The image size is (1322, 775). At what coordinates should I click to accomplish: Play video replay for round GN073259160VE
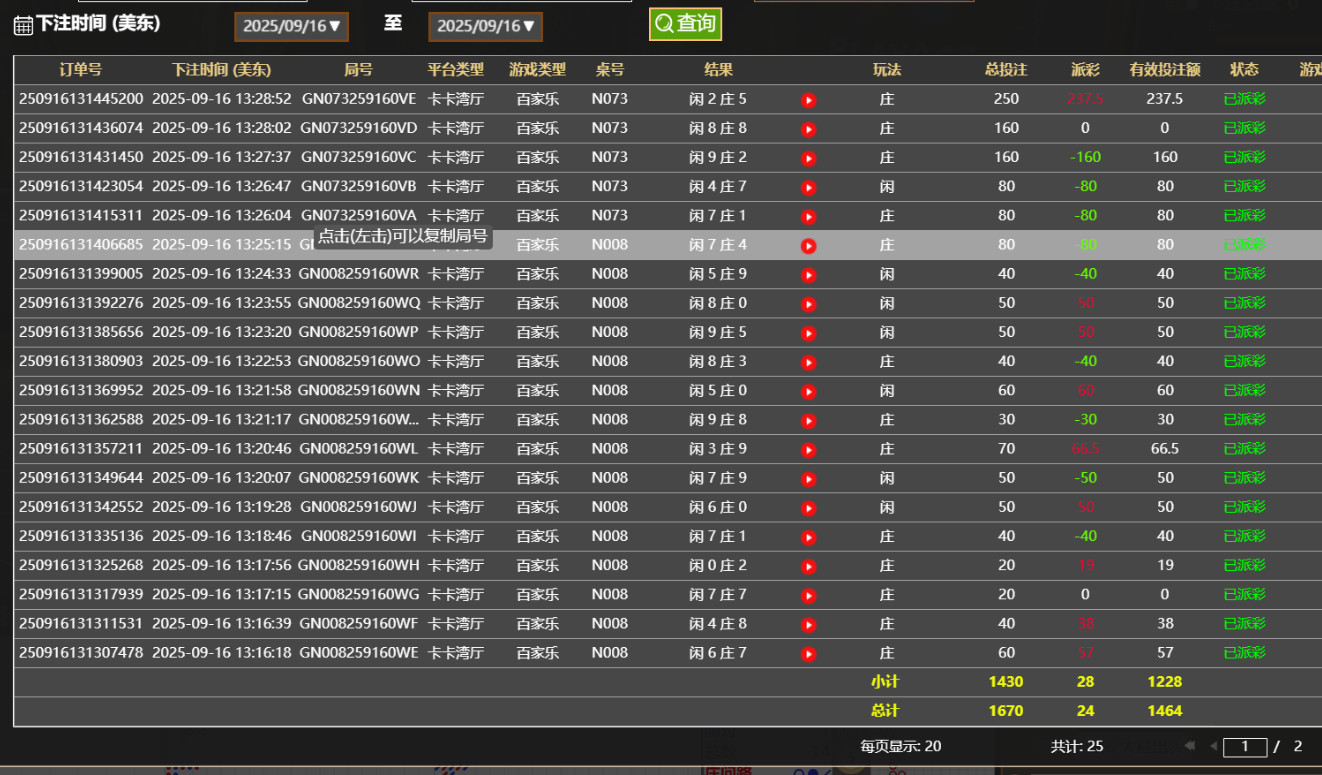(x=809, y=100)
